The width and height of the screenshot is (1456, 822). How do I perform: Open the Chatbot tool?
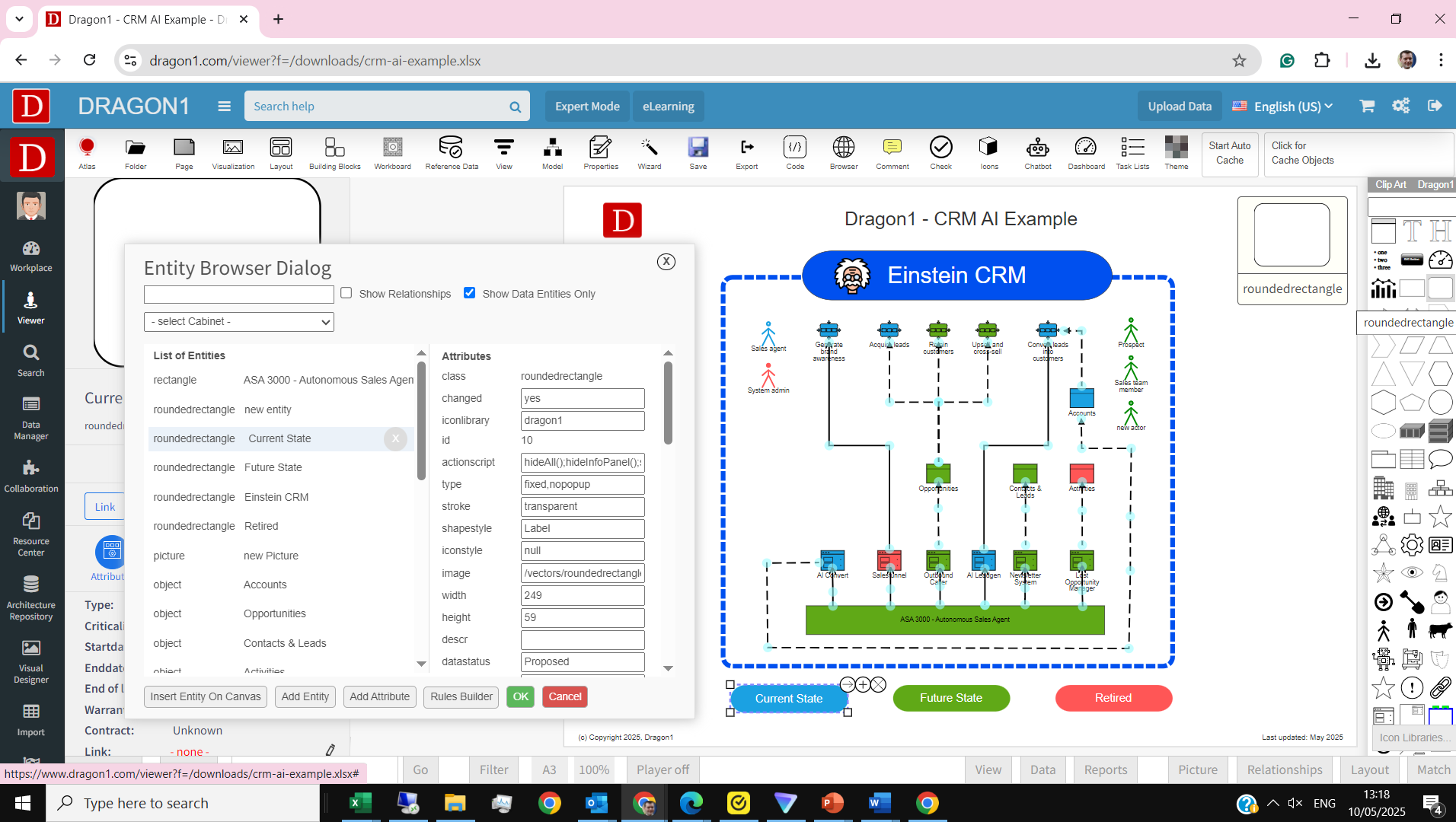[x=1037, y=153]
